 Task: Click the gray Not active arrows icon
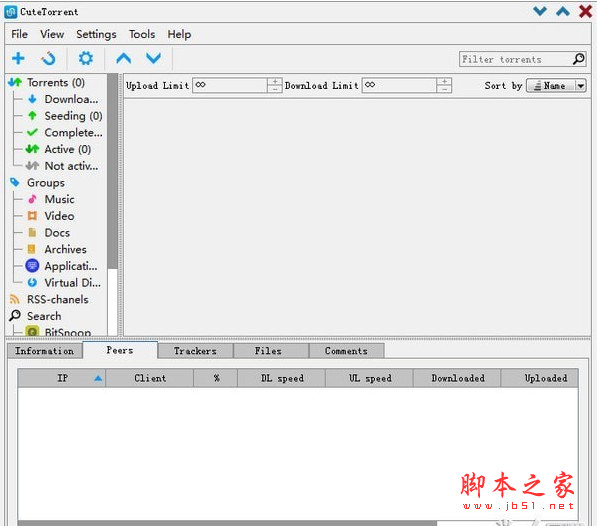[32, 166]
